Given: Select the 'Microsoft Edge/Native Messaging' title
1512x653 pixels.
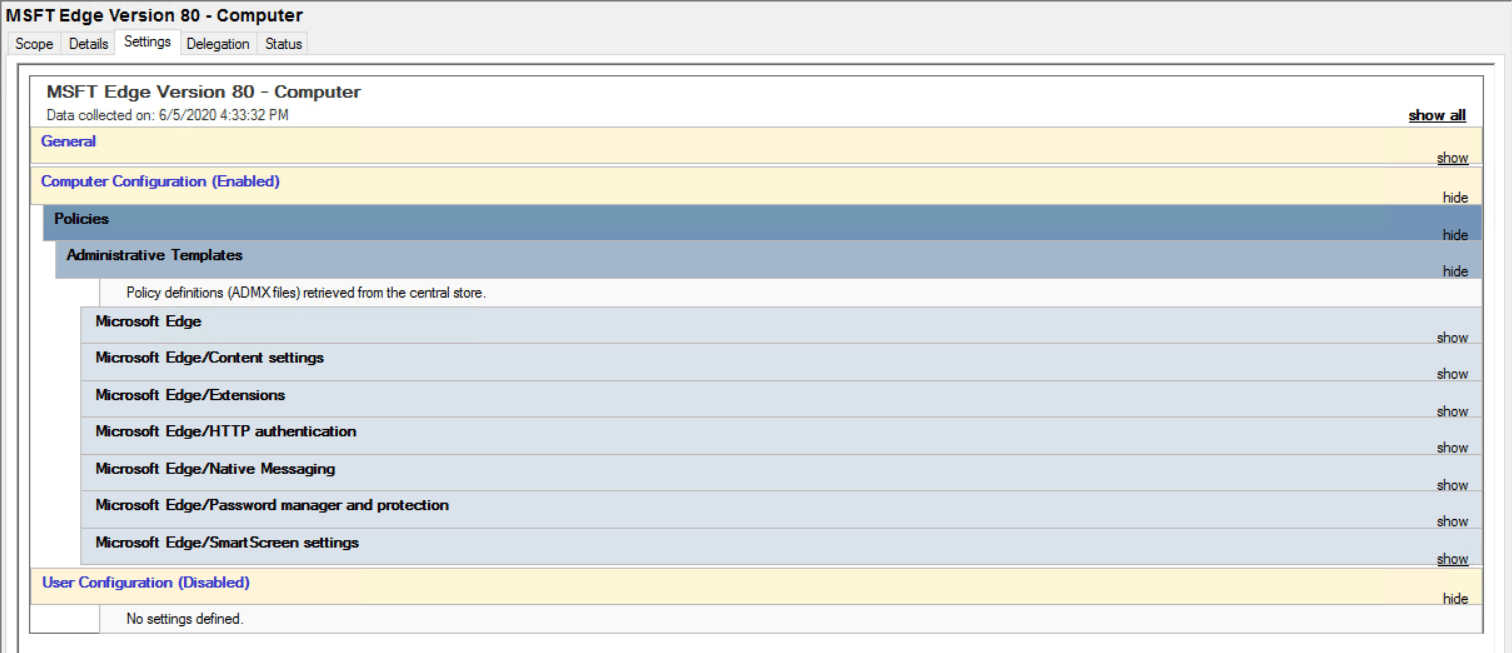Looking at the screenshot, I should pos(215,468).
